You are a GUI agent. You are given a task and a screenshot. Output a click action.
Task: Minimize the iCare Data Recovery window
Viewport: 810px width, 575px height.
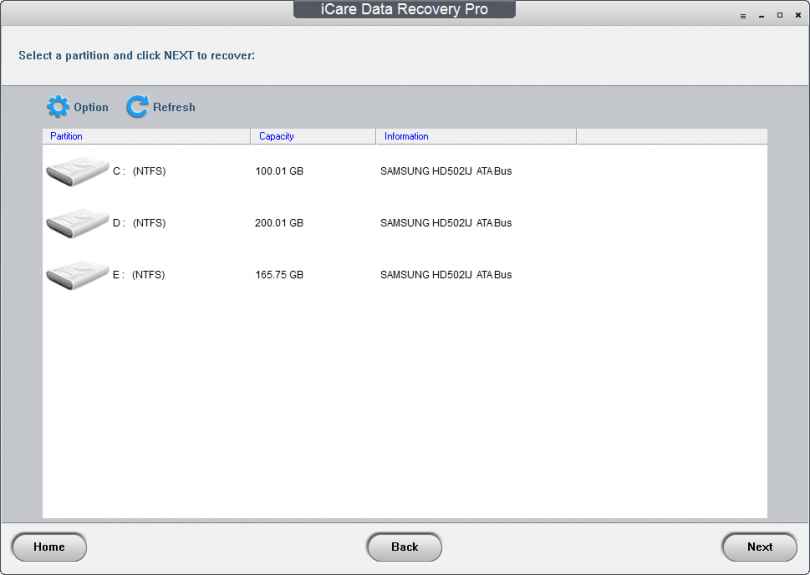761,15
